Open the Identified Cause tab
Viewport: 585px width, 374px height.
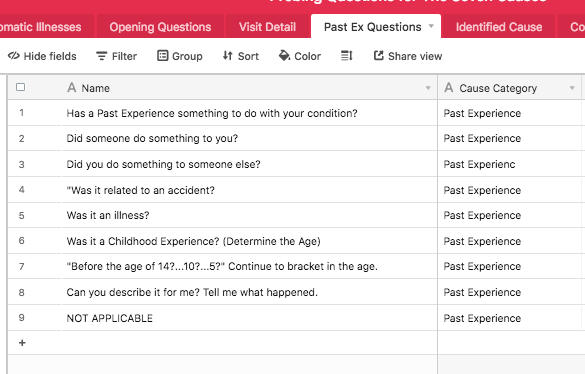(x=499, y=27)
